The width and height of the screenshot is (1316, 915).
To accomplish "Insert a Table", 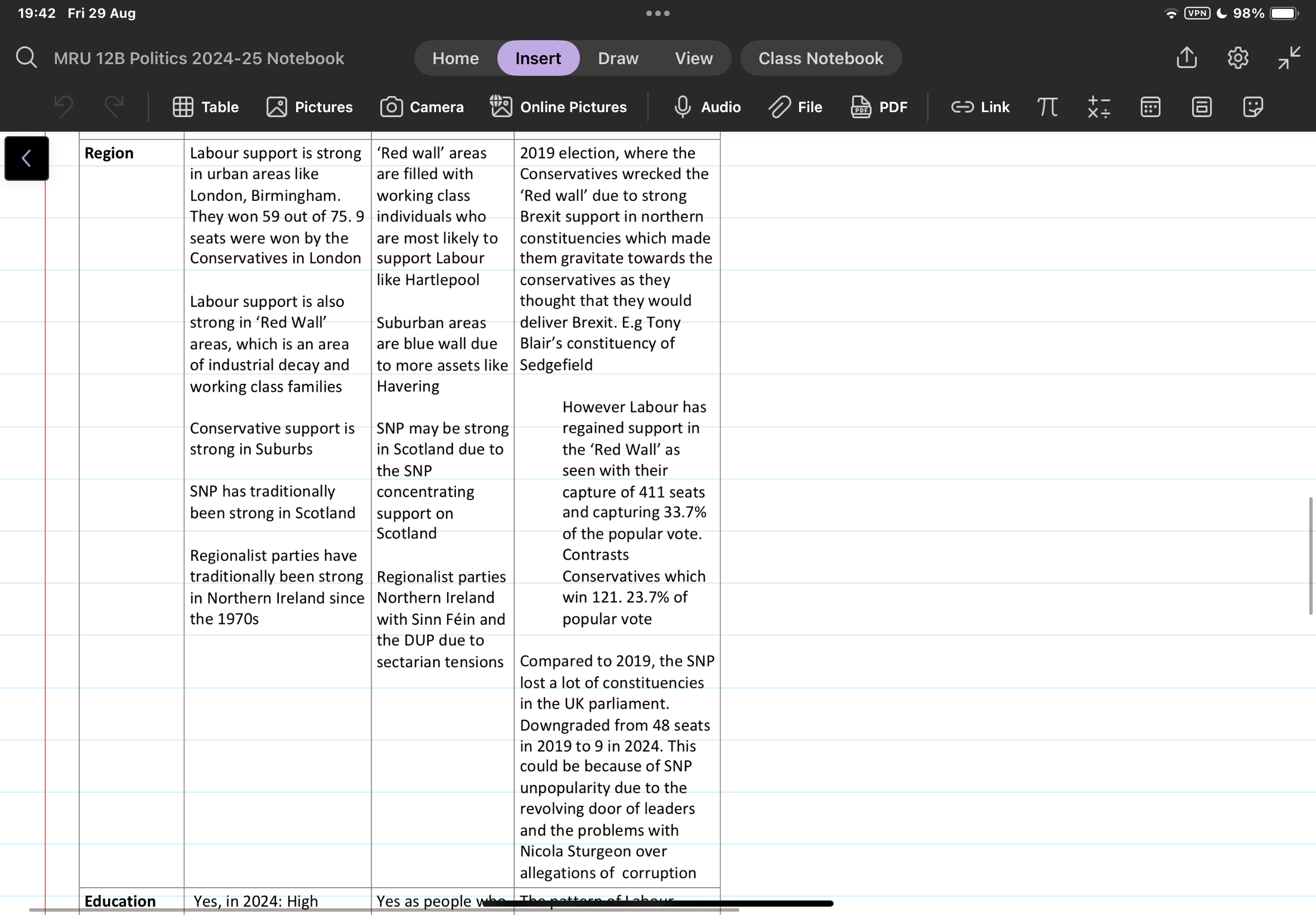I will point(206,107).
